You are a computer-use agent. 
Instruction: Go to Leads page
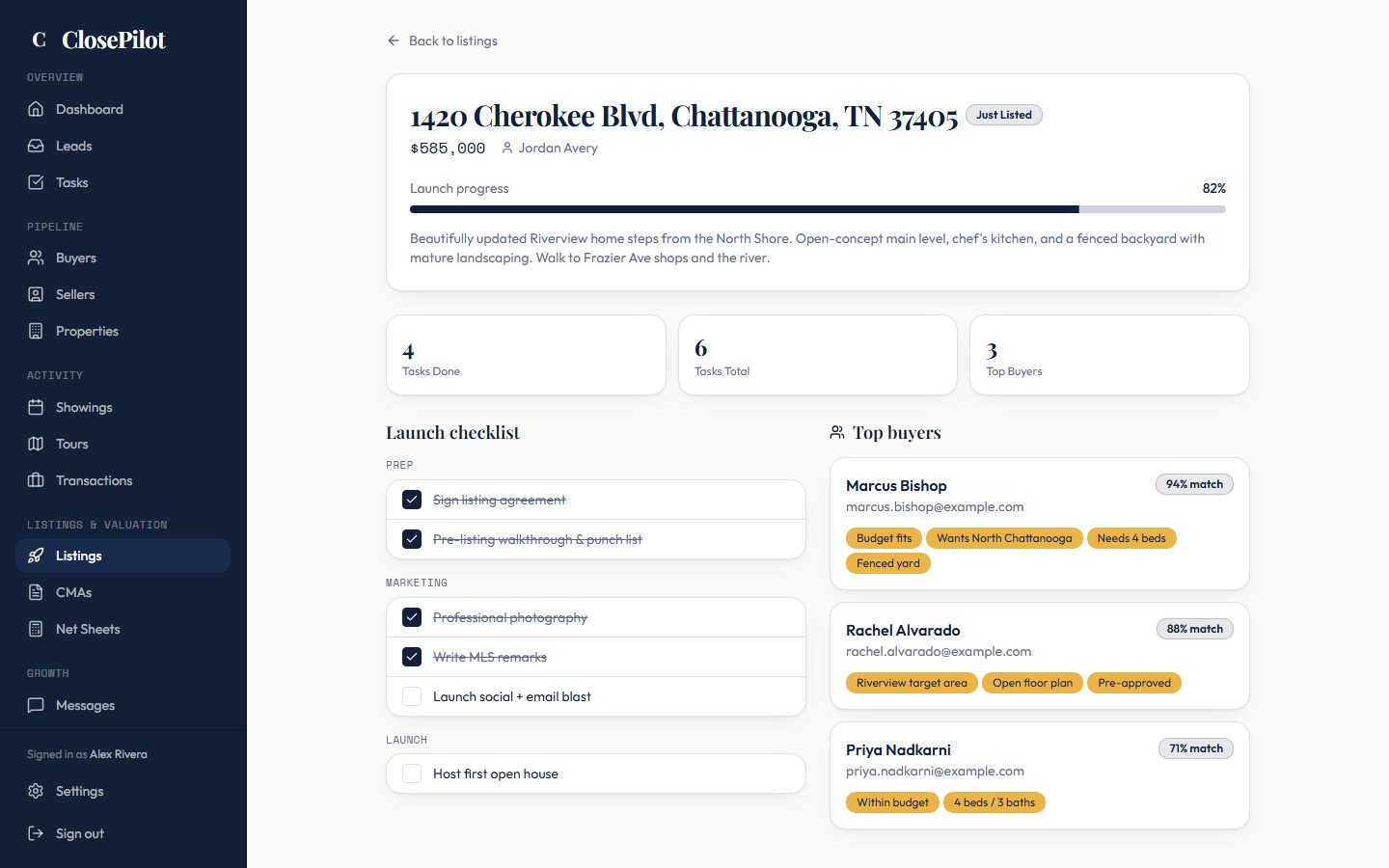(x=123, y=146)
